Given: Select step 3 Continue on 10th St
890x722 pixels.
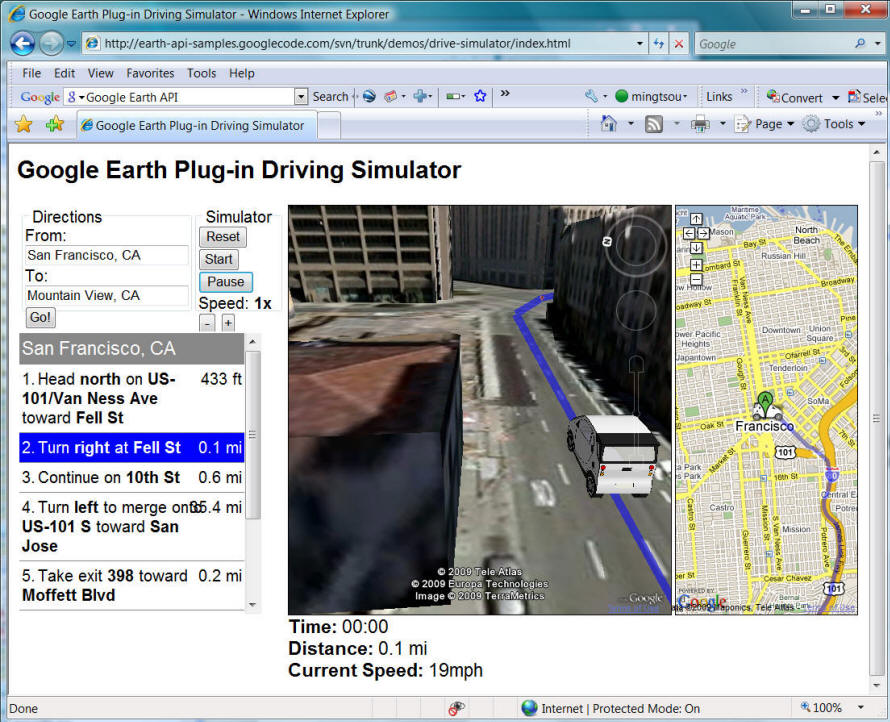Looking at the screenshot, I should tap(132, 477).
